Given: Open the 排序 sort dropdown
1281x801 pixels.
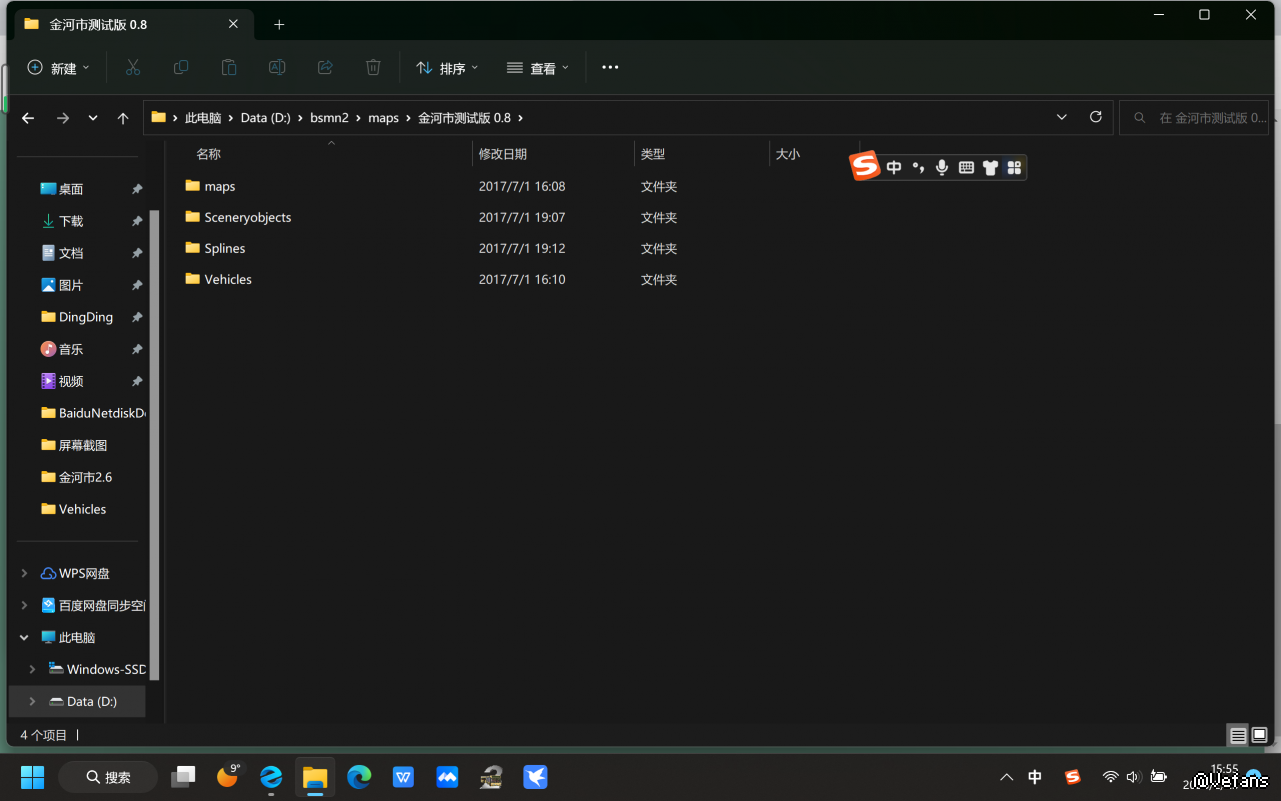Looking at the screenshot, I should point(447,68).
